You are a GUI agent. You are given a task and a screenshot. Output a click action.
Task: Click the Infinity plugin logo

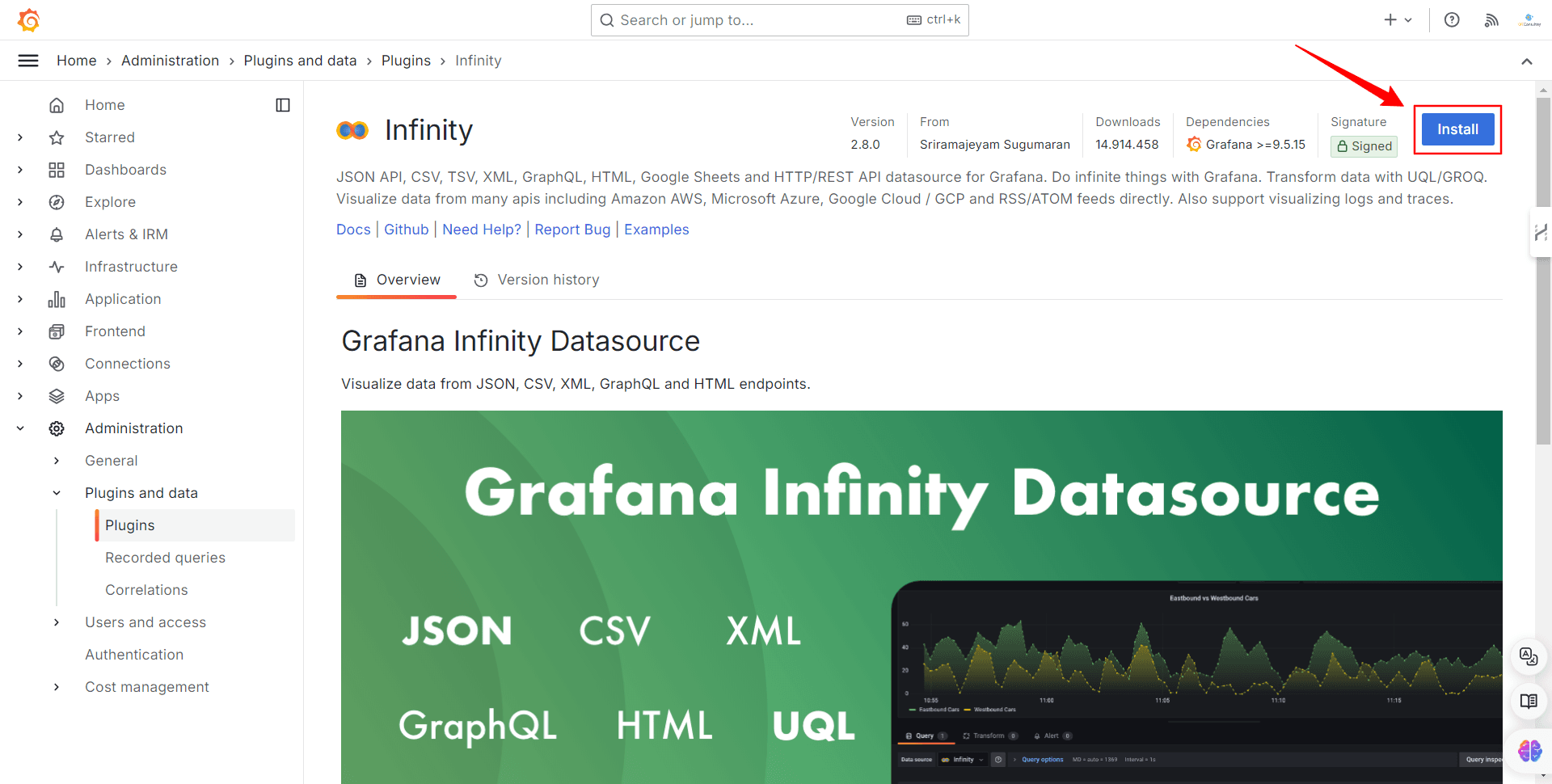(x=352, y=130)
